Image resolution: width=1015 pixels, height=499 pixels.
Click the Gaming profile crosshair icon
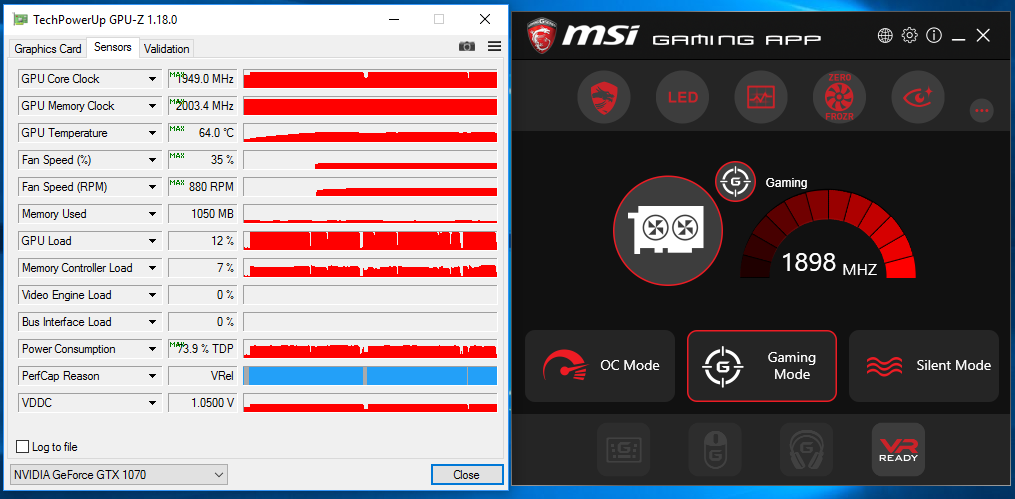click(x=735, y=181)
